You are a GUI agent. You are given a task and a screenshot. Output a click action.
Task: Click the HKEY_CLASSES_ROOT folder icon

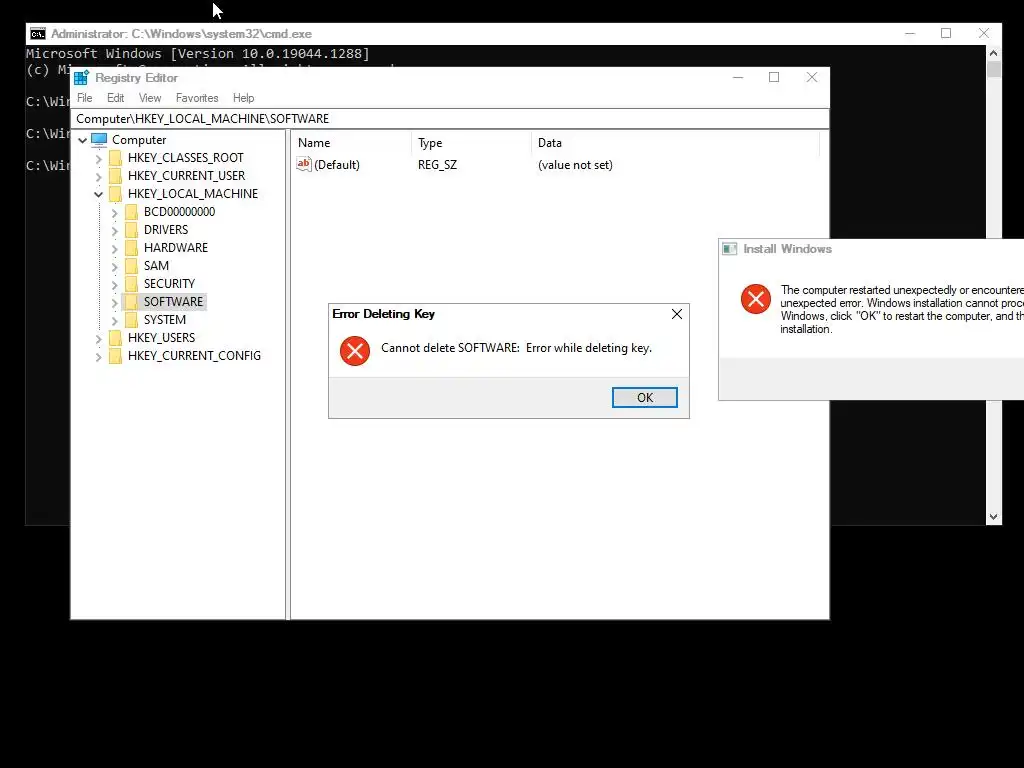pyautogui.click(x=116, y=158)
